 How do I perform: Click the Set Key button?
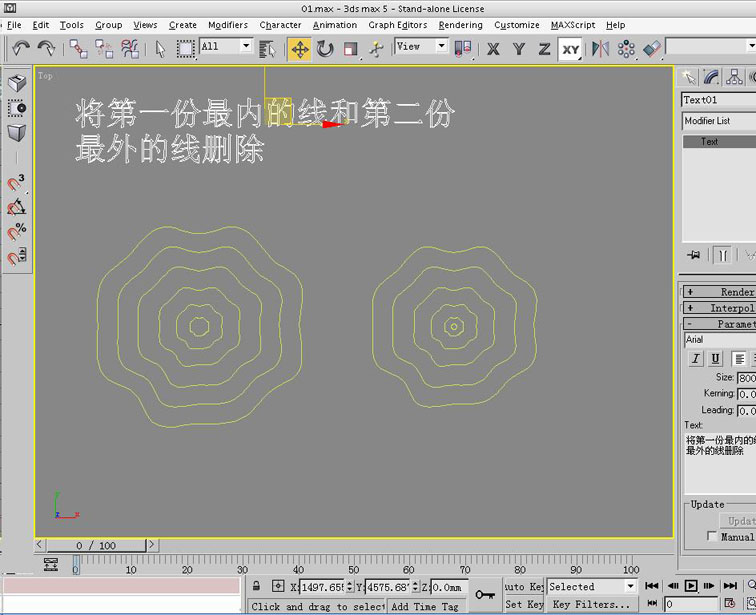(x=524, y=604)
